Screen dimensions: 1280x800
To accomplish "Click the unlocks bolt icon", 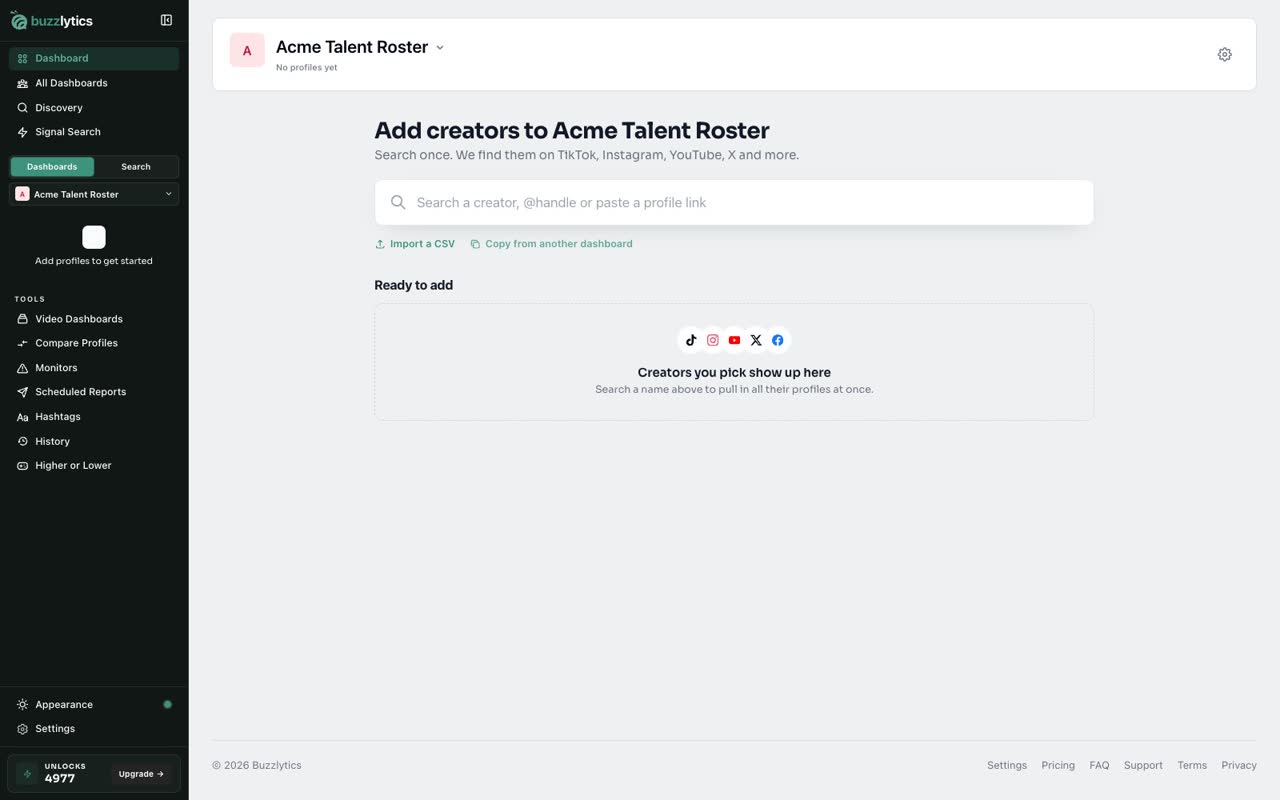I will (x=27, y=773).
